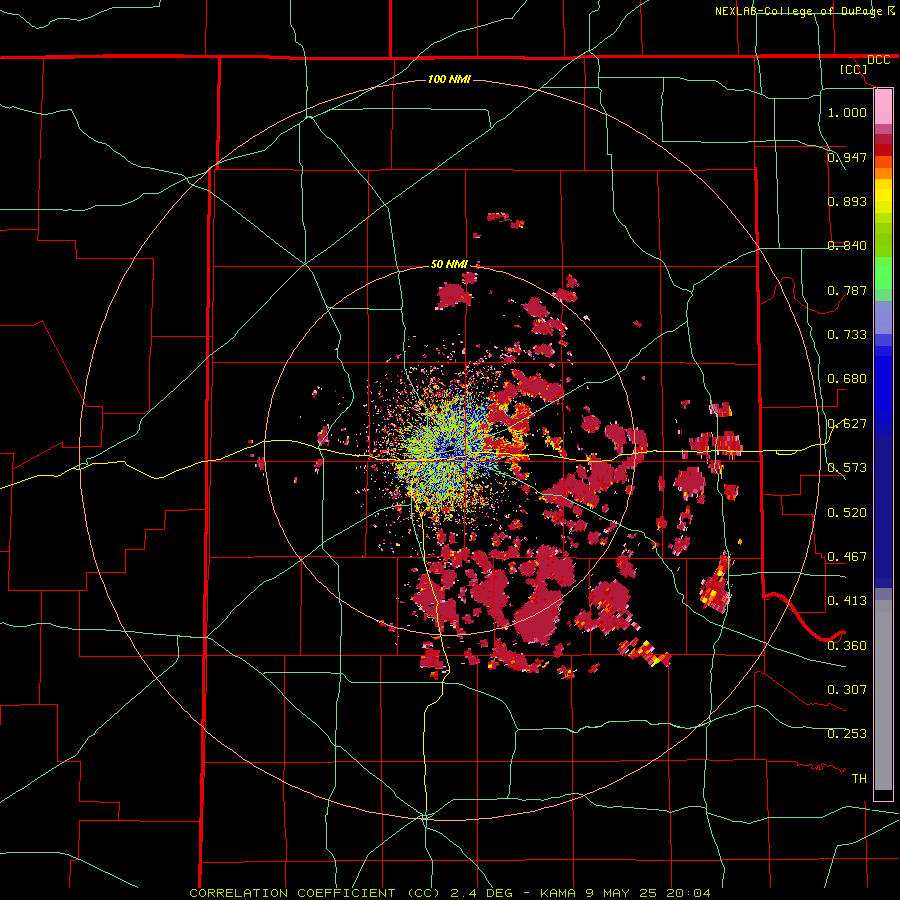Click the 0.787 legend value
Viewport: 900px width, 900px height.
(x=847, y=290)
